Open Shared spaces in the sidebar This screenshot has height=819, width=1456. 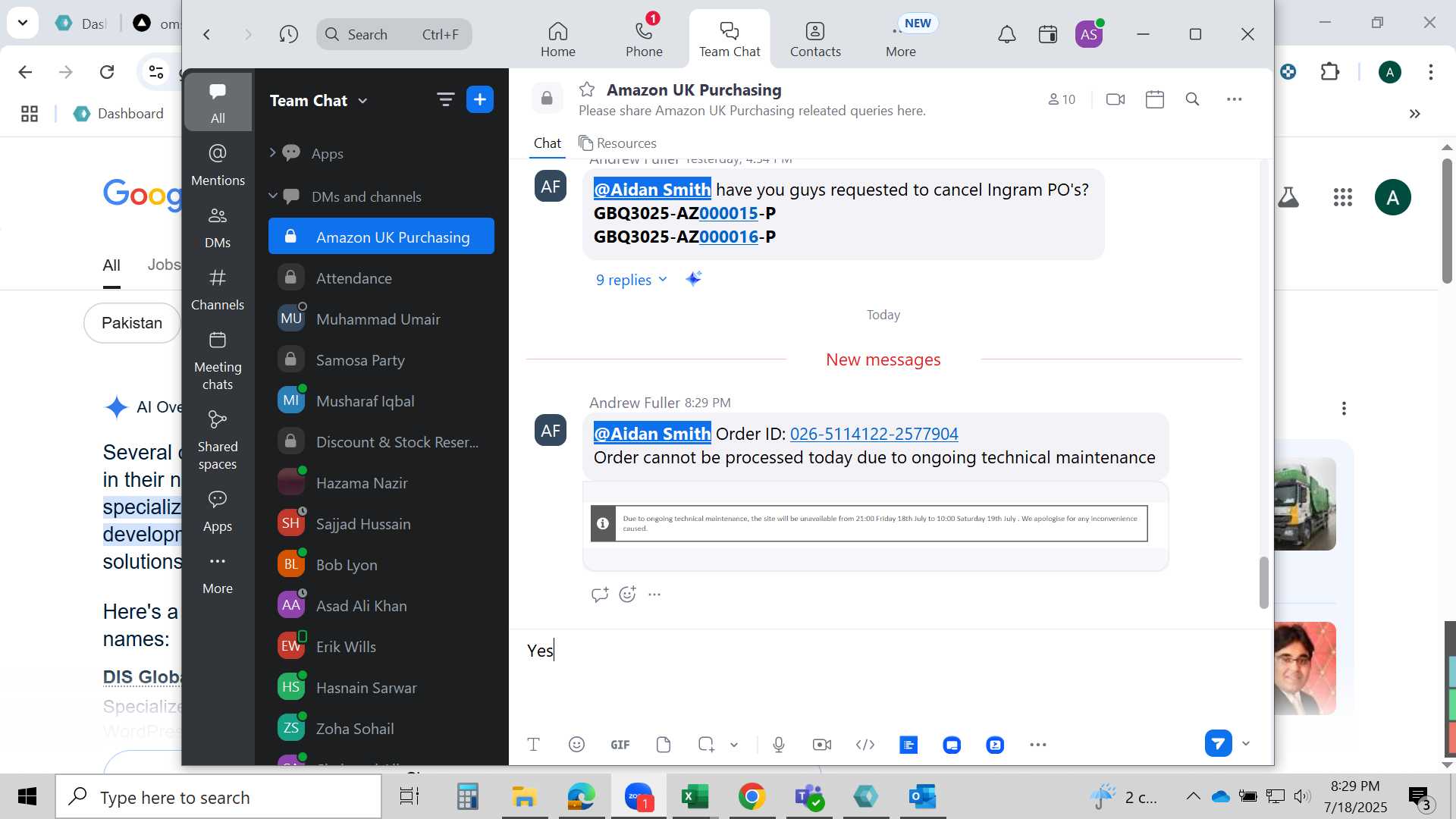(x=218, y=440)
